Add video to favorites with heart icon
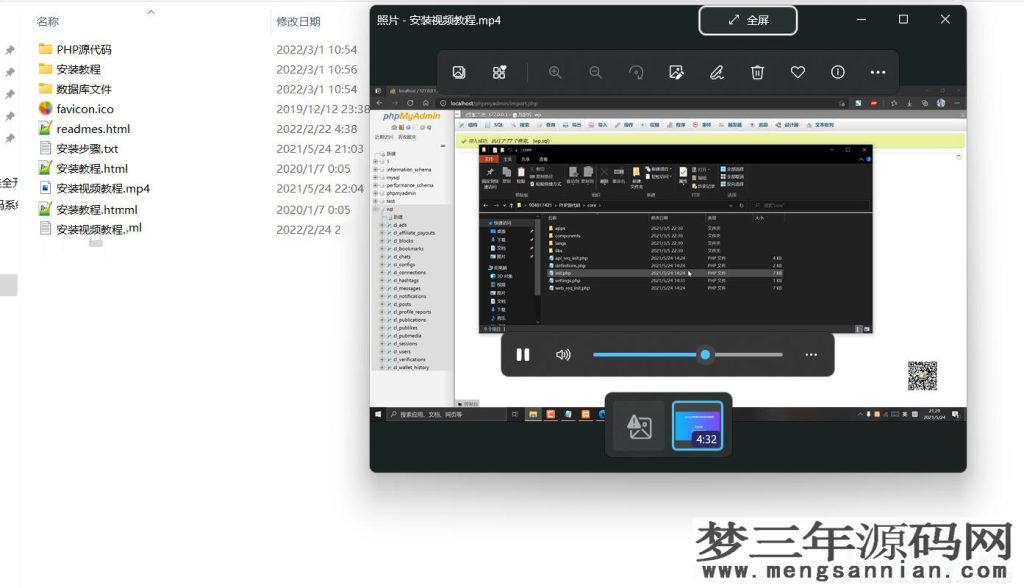This screenshot has width=1024, height=588. 797,72
